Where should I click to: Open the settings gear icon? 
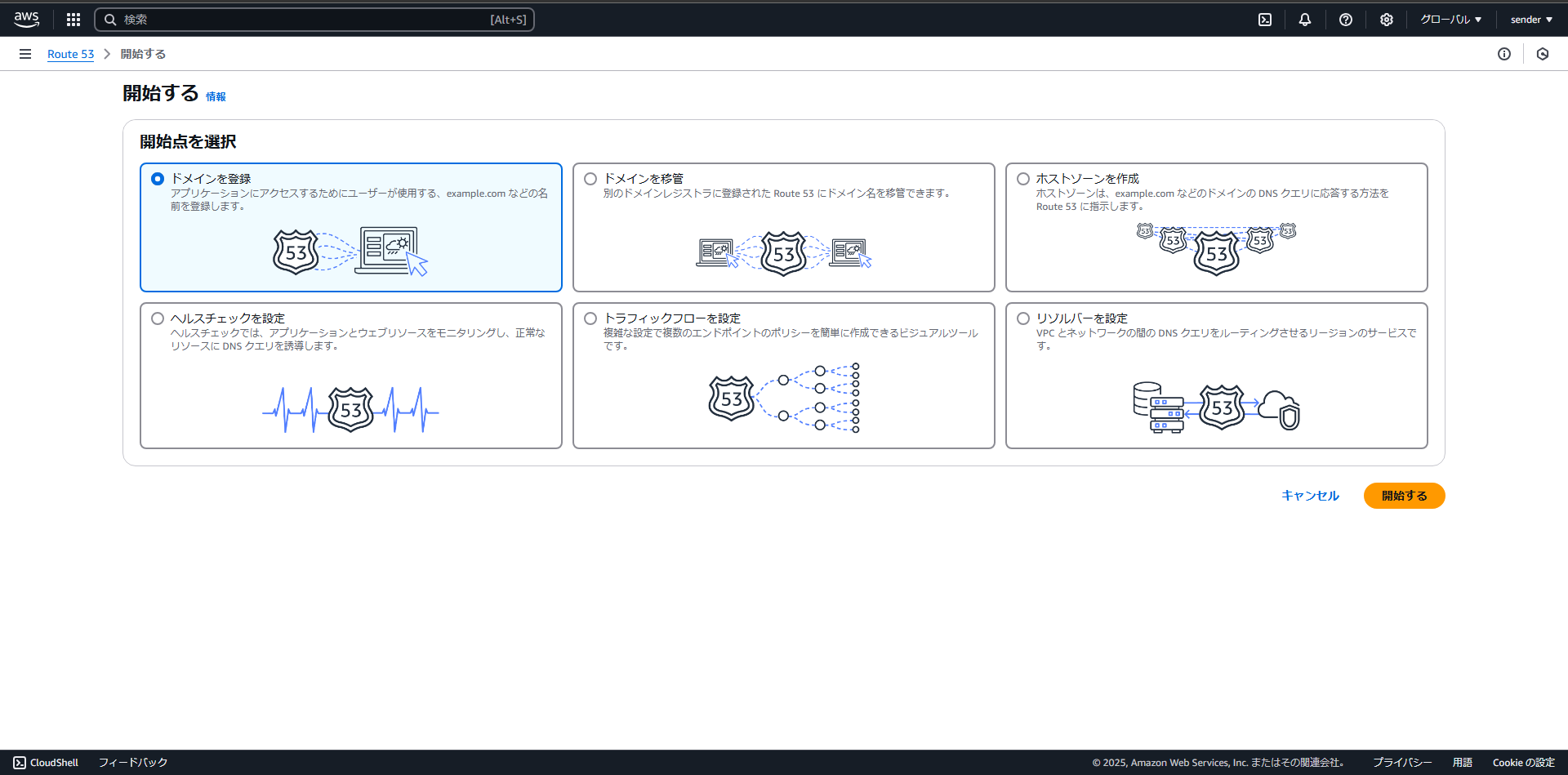point(1386,19)
